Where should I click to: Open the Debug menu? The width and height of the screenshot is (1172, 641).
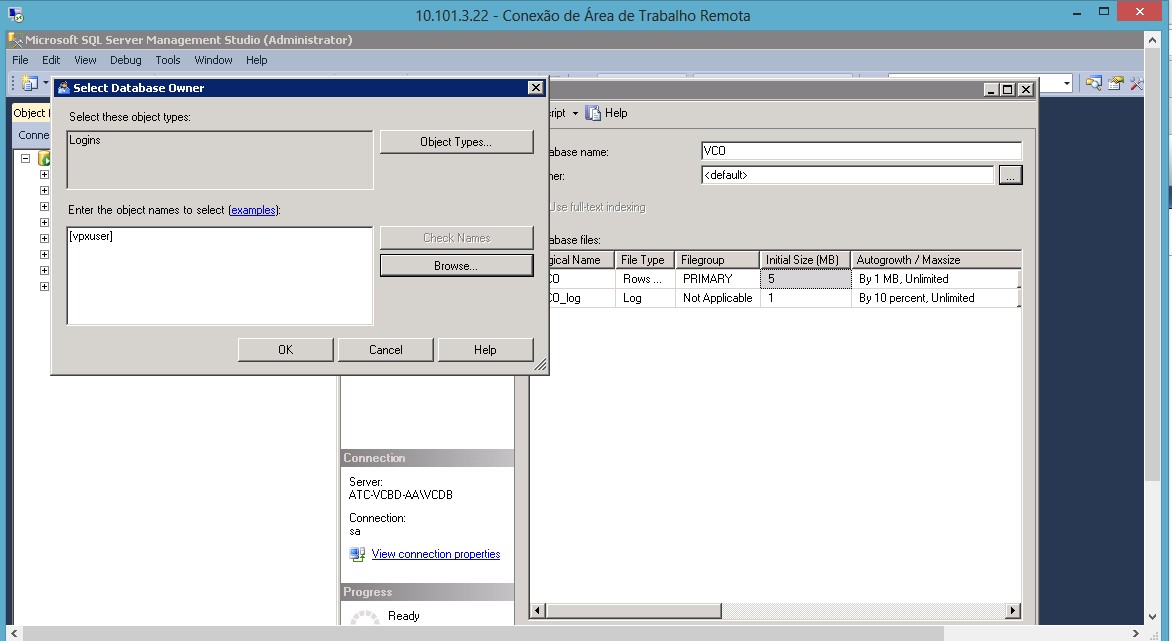[x=126, y=60]
